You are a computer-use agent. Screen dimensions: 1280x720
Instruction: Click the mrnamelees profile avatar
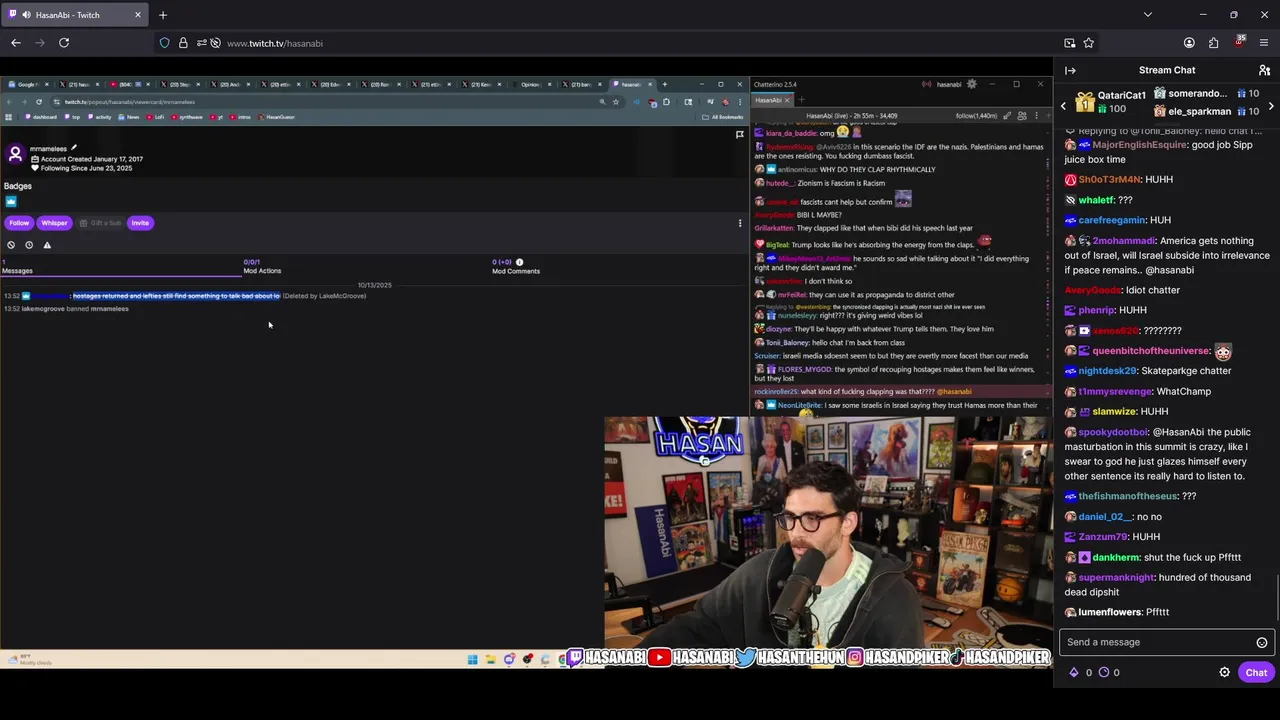coord(15,153)
